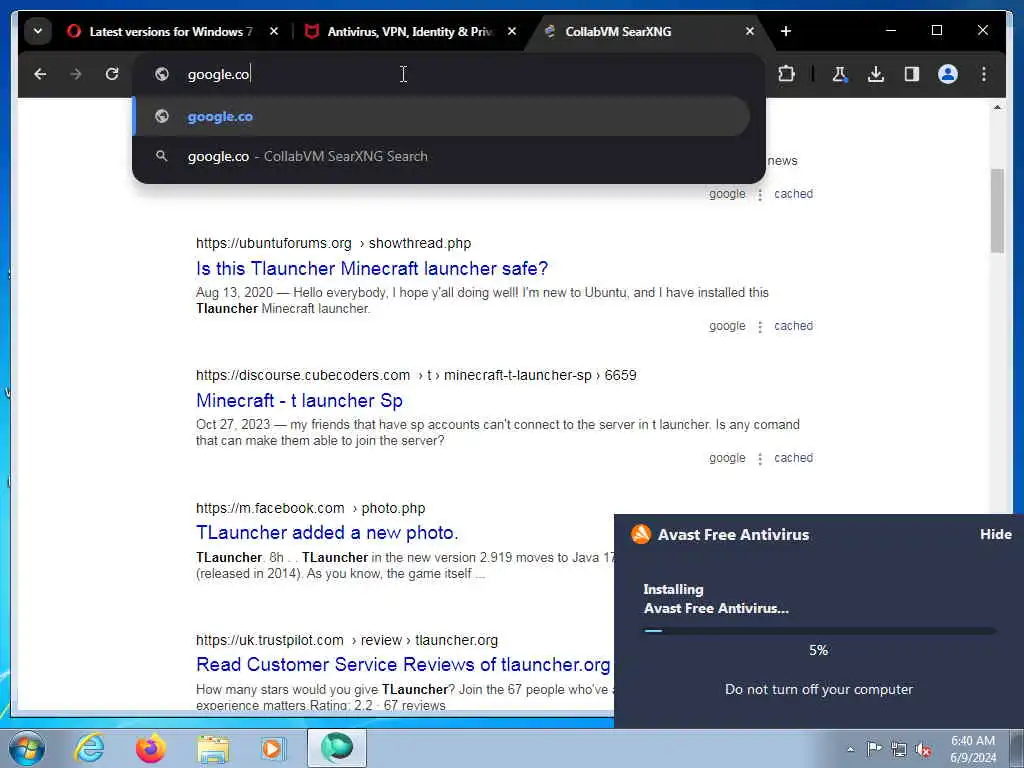Select the active browser taskbar button

(337, 748)
